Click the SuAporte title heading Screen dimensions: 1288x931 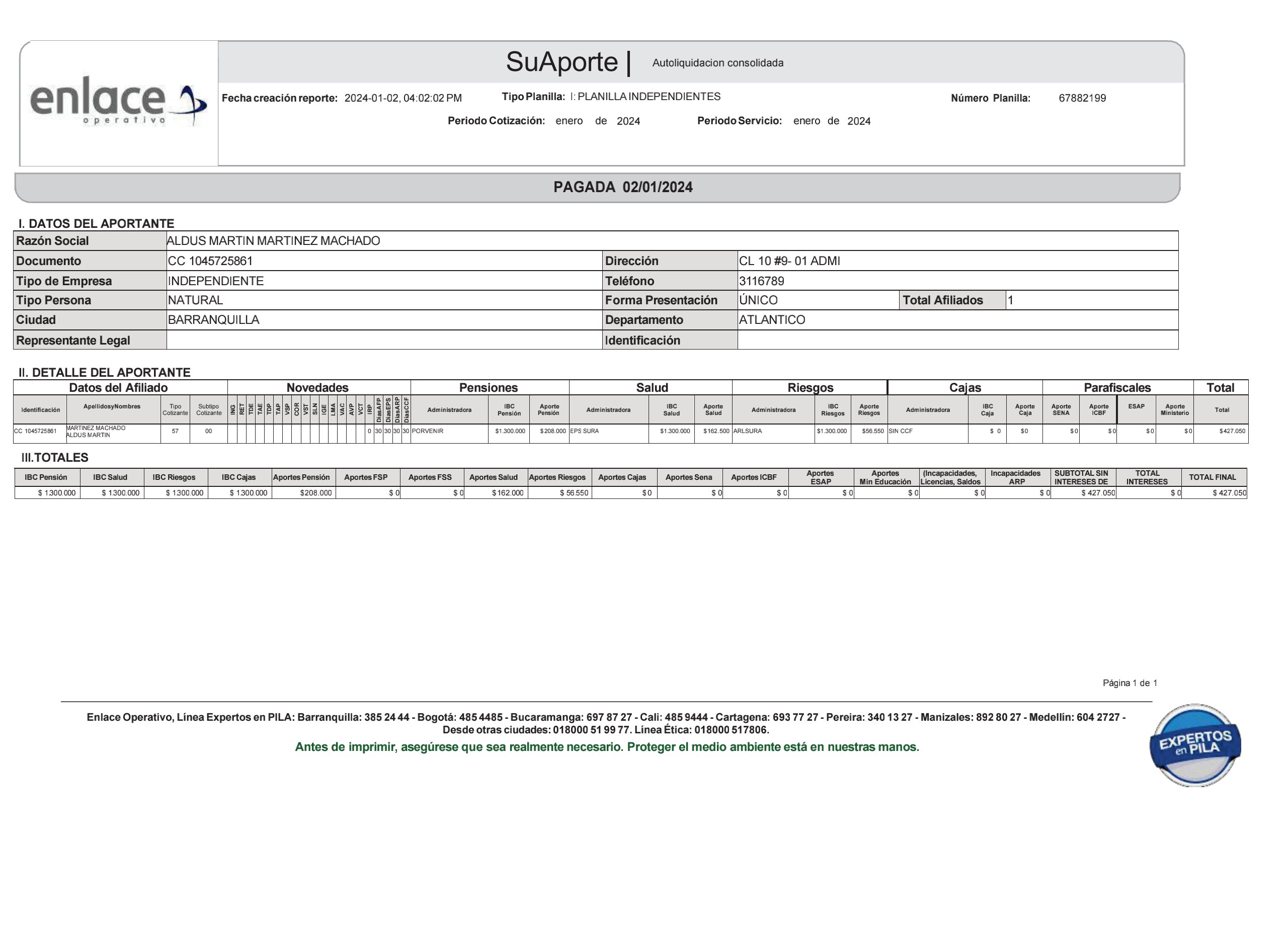pyautogui.click(x=561, y=62)
